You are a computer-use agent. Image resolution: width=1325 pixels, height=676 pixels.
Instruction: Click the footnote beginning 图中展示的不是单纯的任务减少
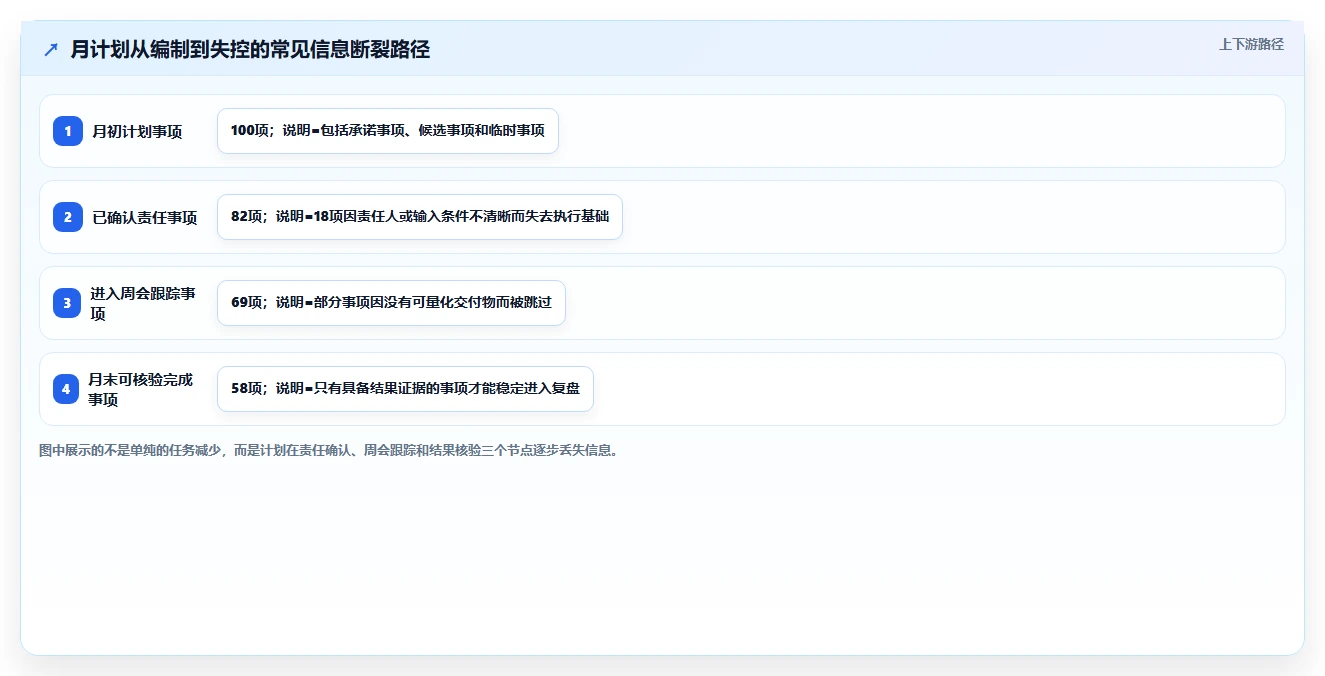point(328,450)
